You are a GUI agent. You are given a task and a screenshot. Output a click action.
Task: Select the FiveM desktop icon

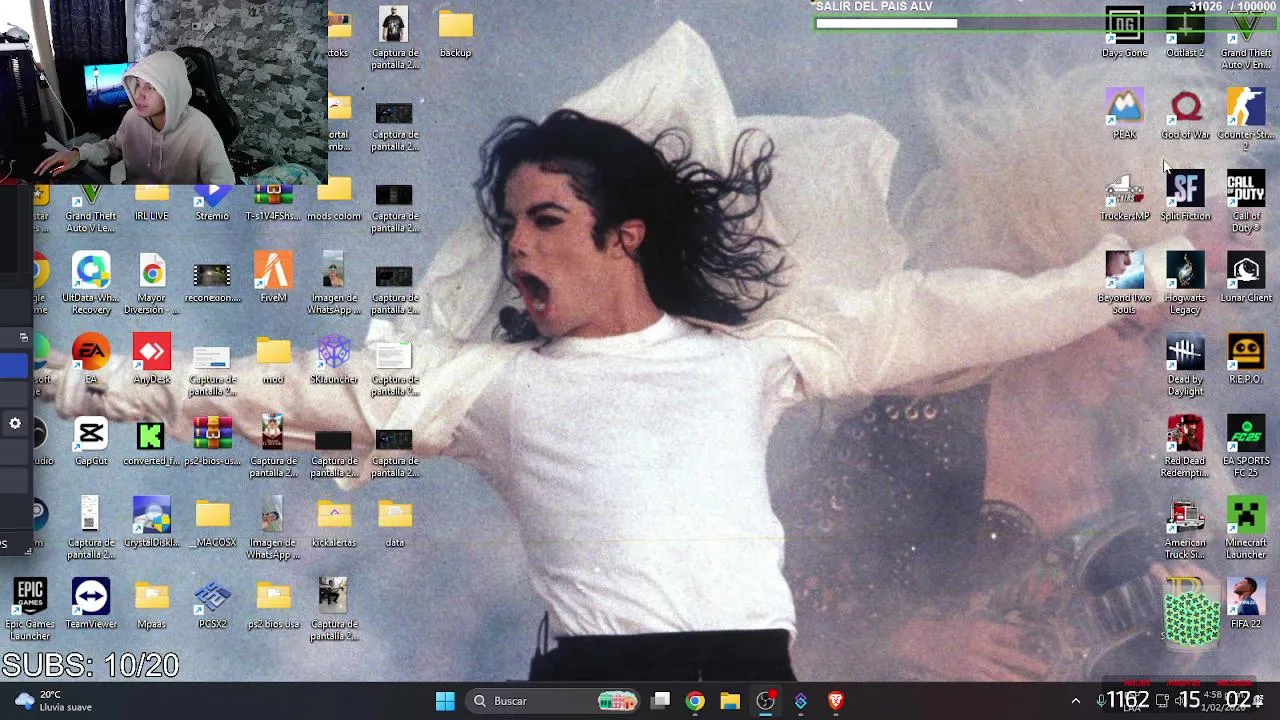click(273, 278)
